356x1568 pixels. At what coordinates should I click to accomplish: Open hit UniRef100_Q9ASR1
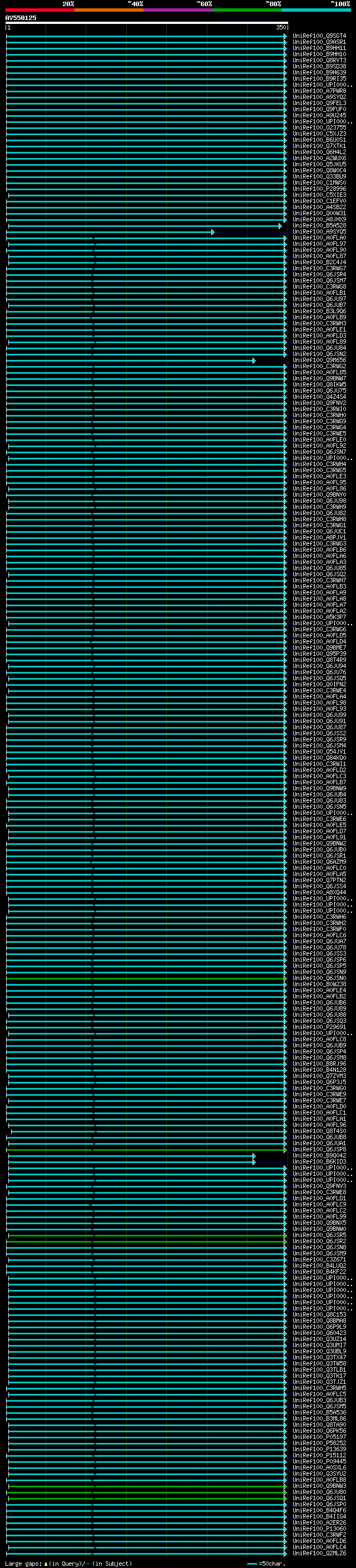click(319, 42)
